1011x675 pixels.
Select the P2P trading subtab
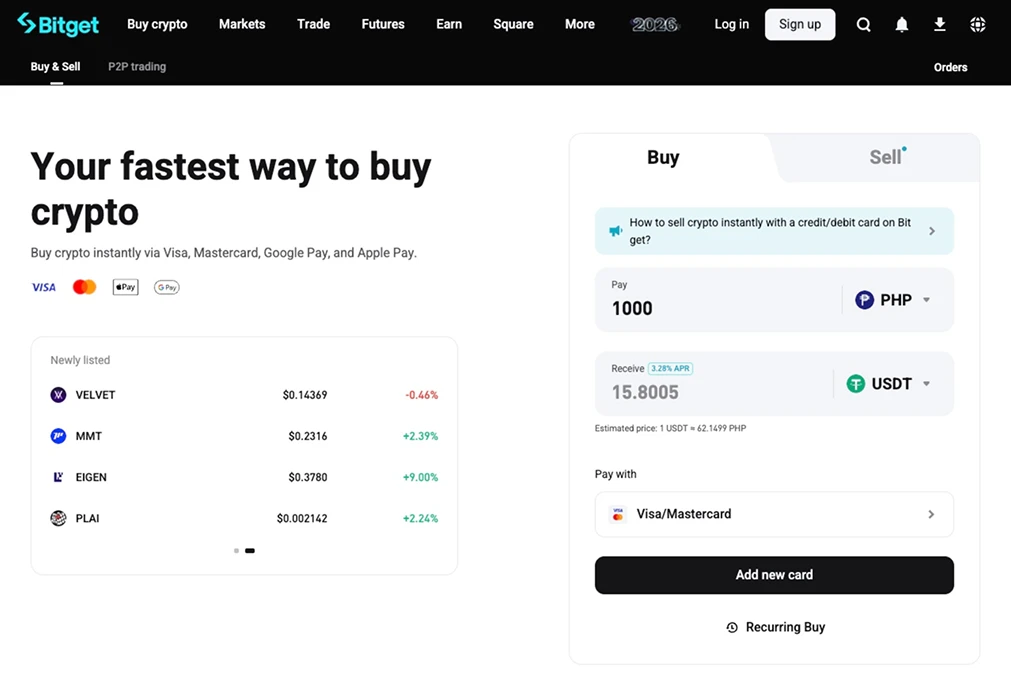[x=137, y=66]
